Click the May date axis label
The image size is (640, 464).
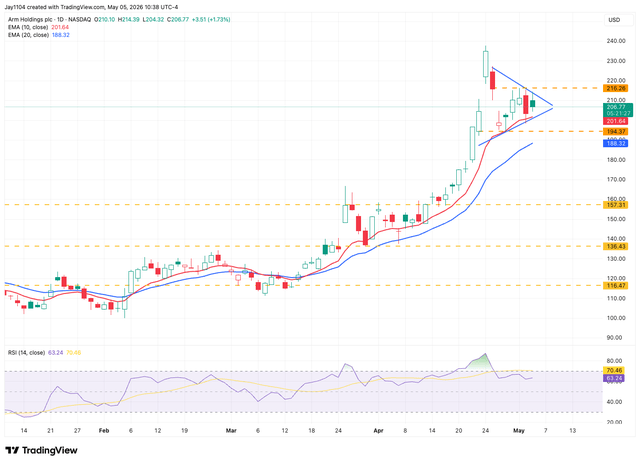pyautogui.click(x=519, y=431)
